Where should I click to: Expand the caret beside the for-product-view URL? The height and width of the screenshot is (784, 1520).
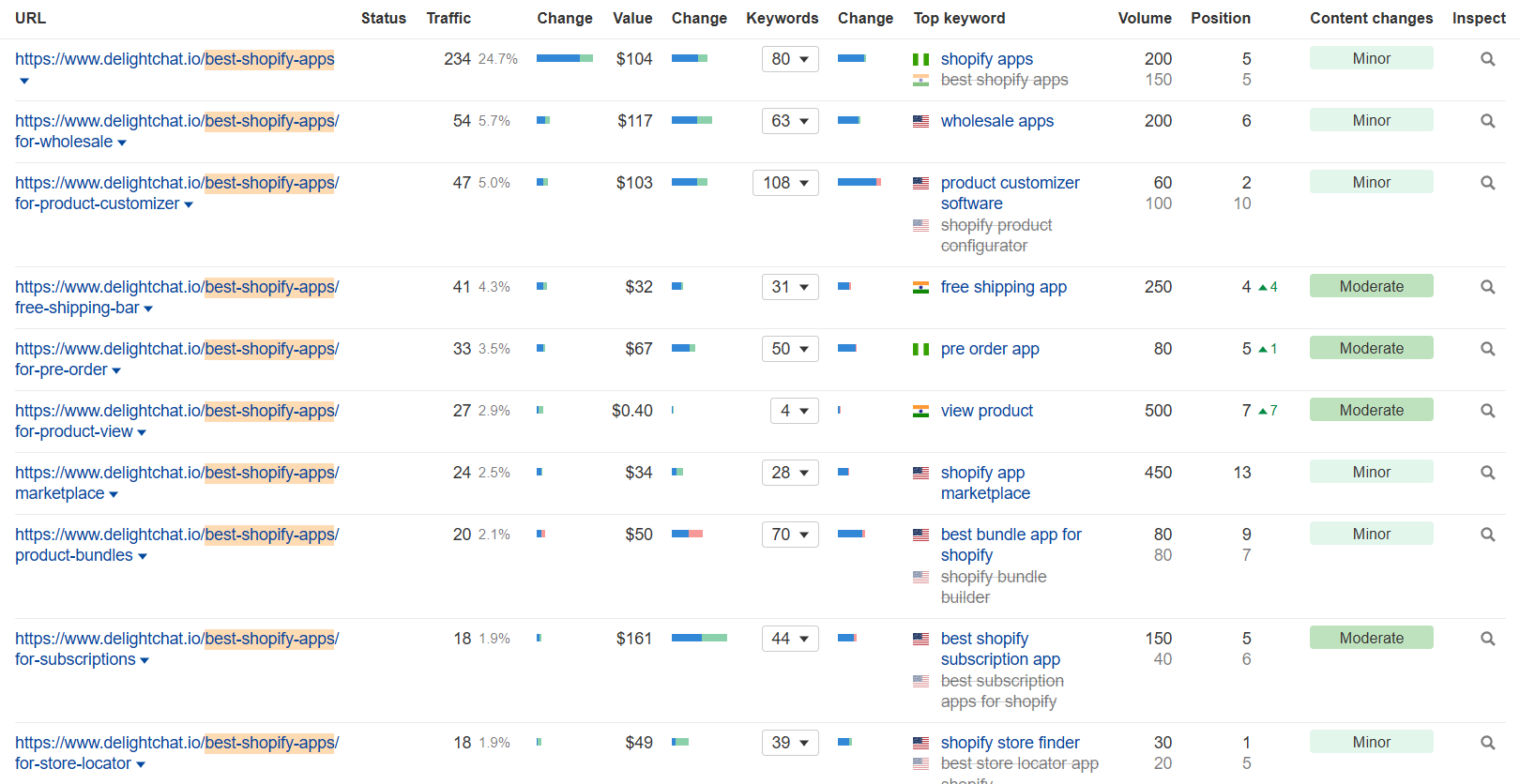(142, 432)
